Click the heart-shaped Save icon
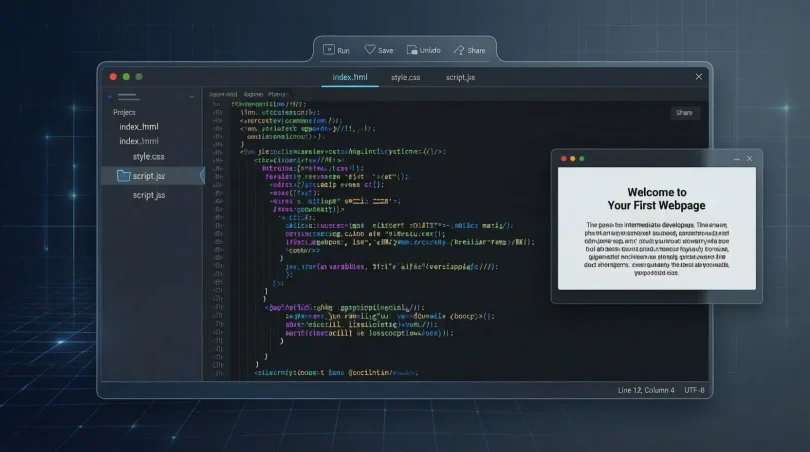 (370, 50)
